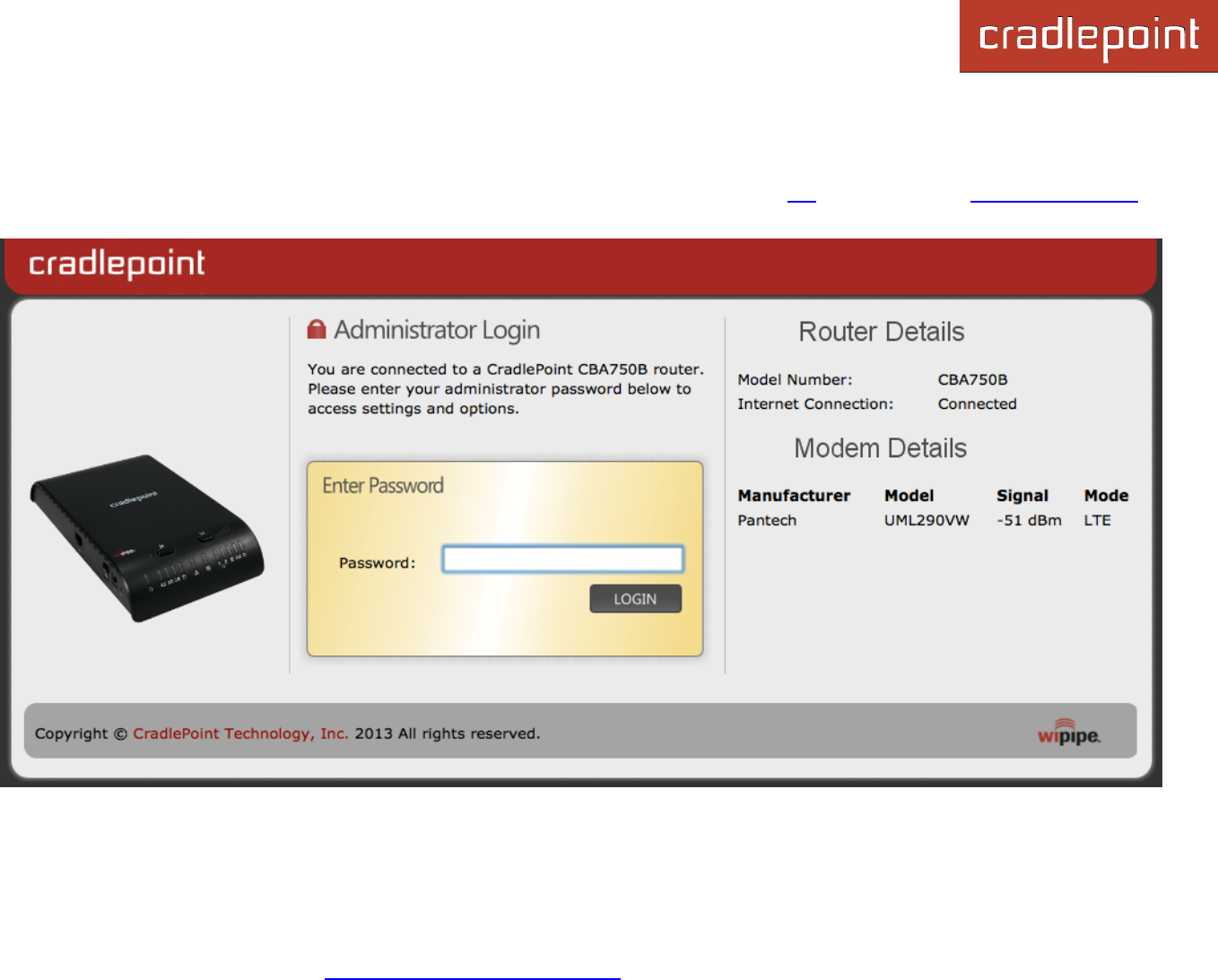Select the 'Router Details' heading
The image size is (1218, 980).
click(882, 332)
